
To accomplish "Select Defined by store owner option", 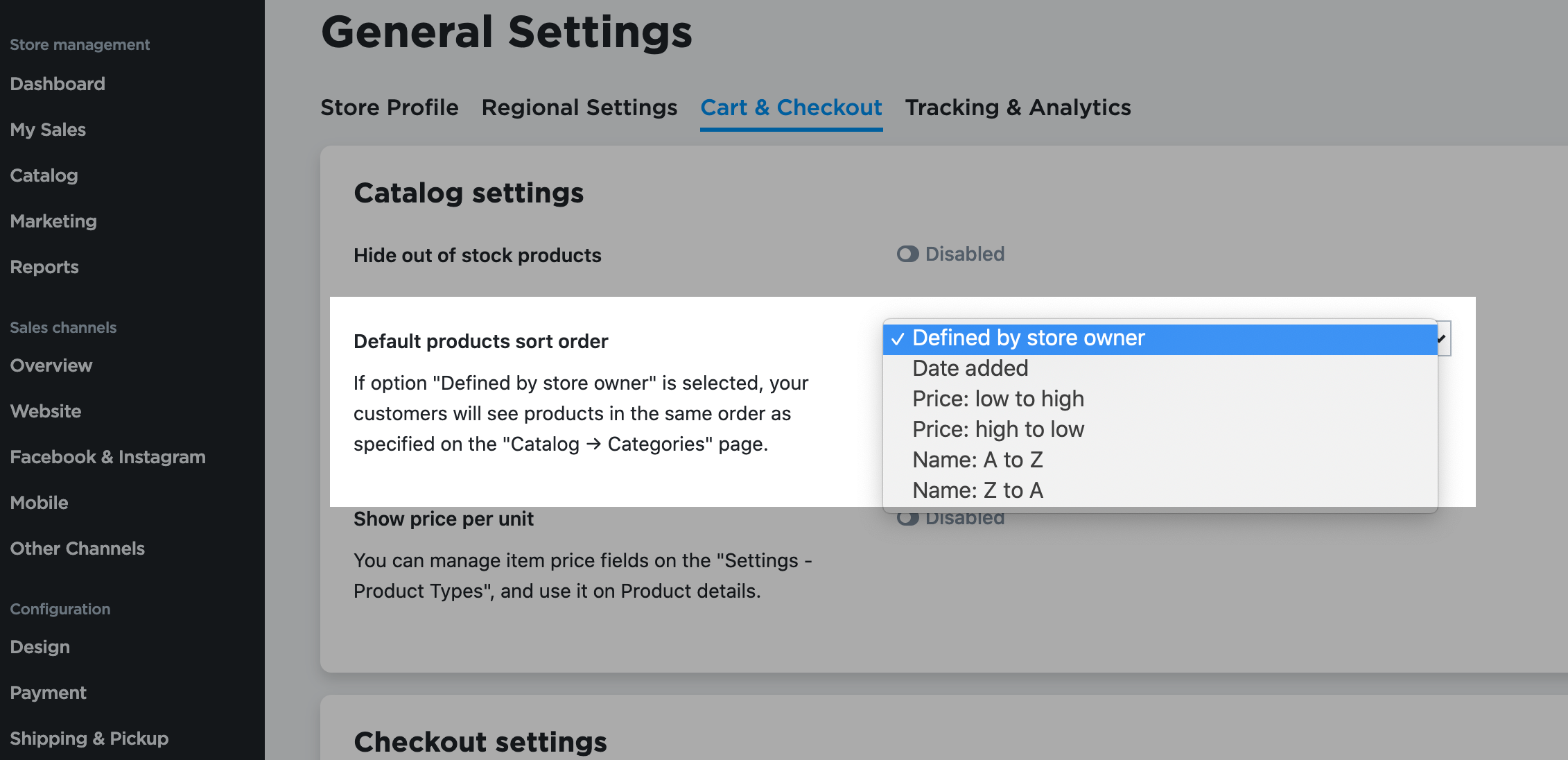I will 1029,338.
